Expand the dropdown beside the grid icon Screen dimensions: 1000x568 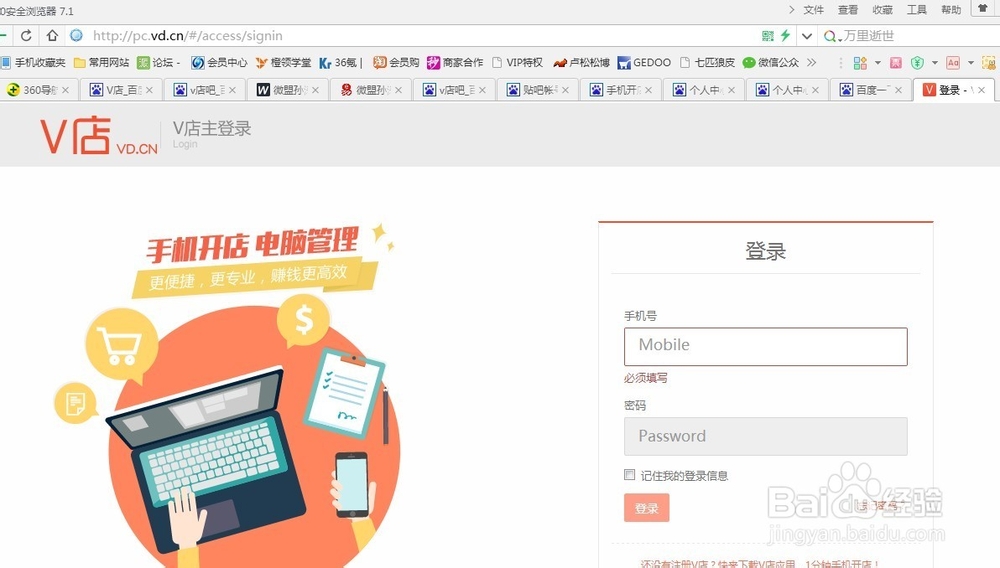pyautogui.click(x=878, y=62)
